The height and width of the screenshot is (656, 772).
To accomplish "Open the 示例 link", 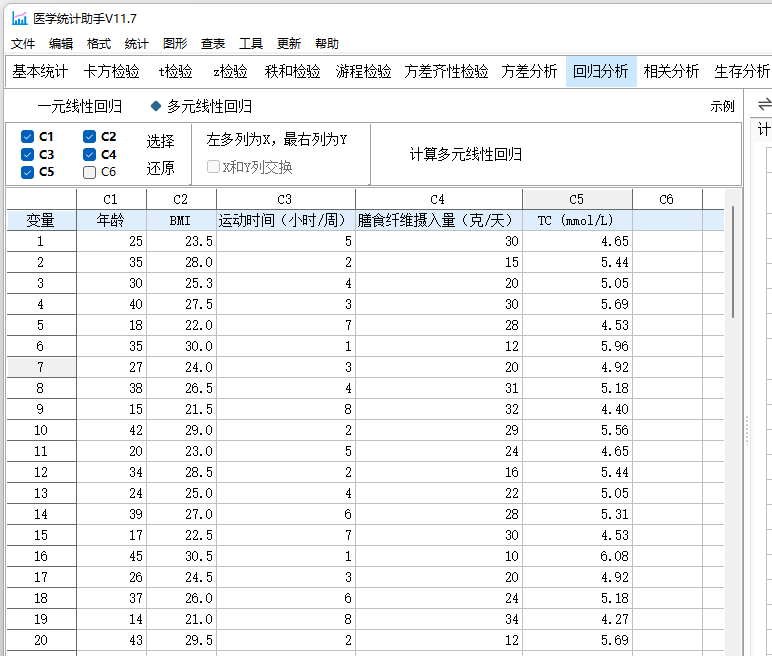I will [722, 106].
